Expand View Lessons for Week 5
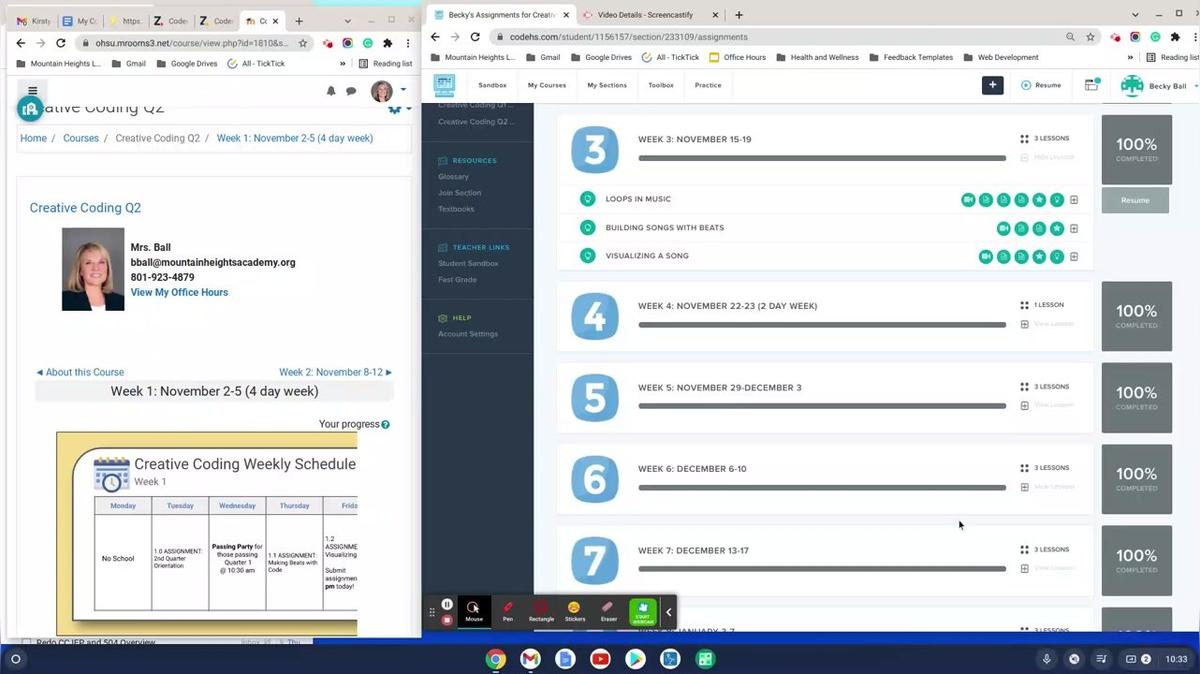Screen dimensions: 1200x674 click(x=1047, y=405)
